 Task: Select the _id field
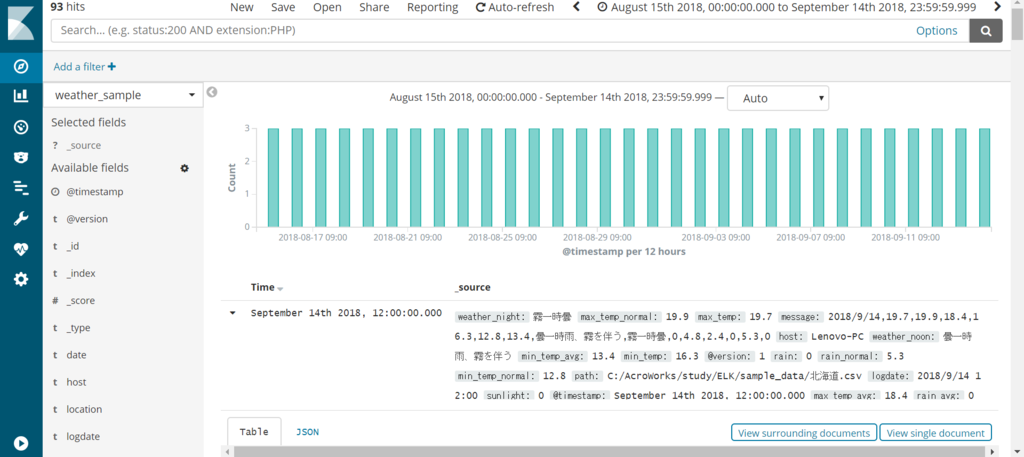72,246
